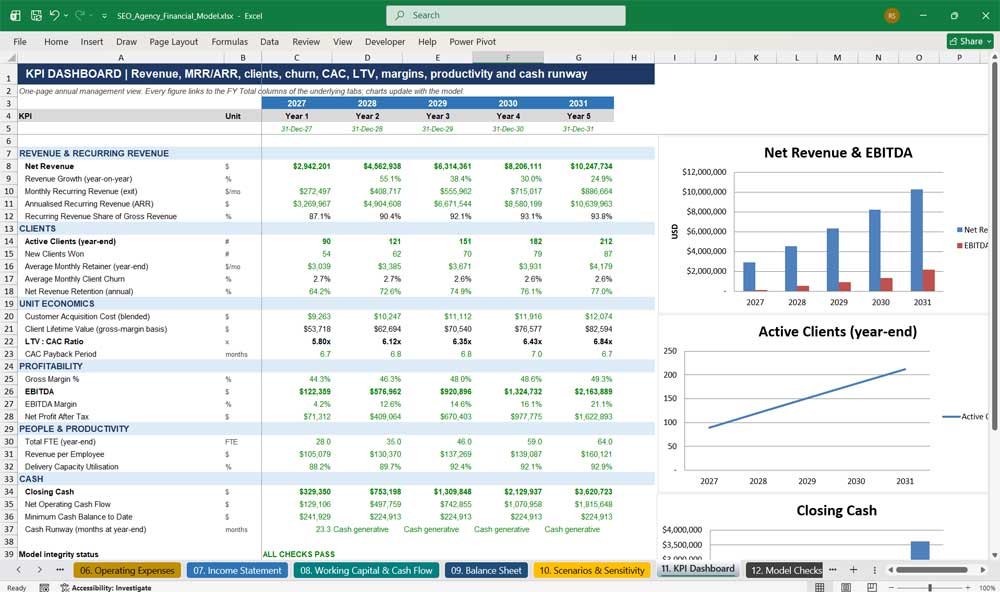Click the macro recording icon in status bar
The height and width of the screenshot is (592, 1000).
44,588
